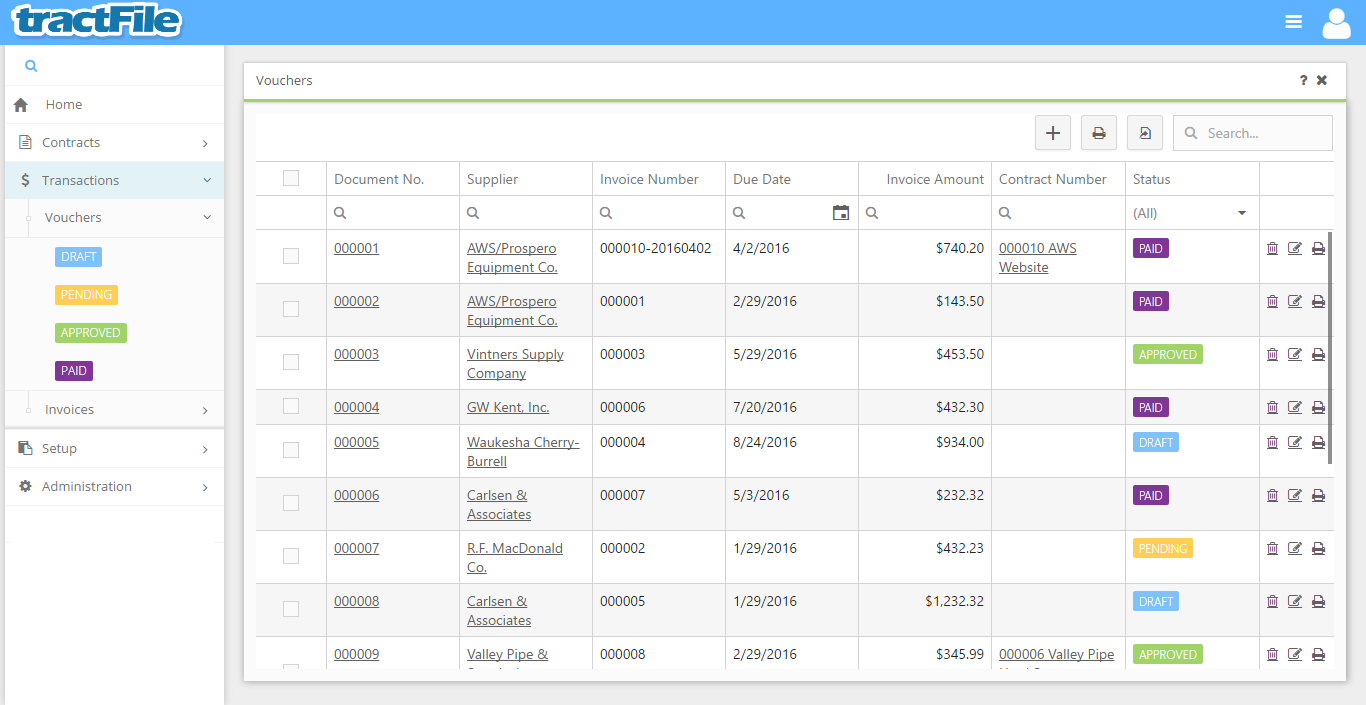Expand the Invoices submenu
The width and height of the screenshot is (1366, 705).
114,410
